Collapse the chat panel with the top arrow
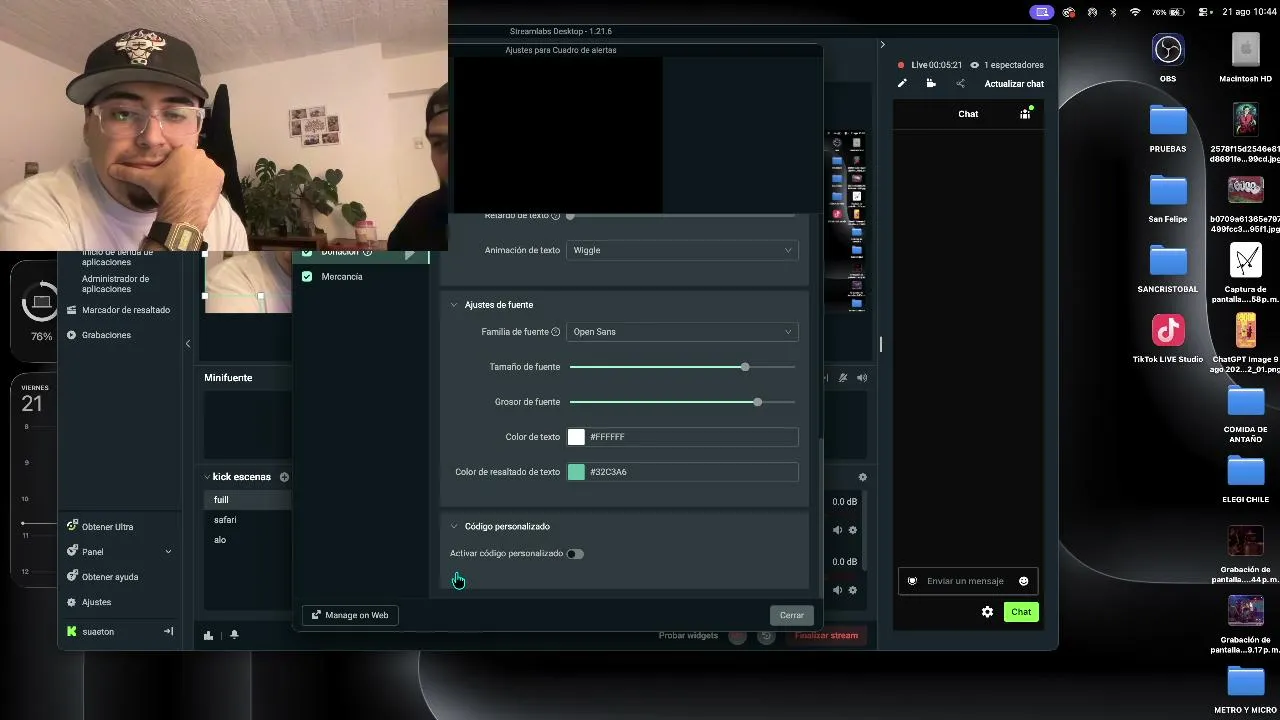The height and width of the screenshot is (720, 1280). (882, 45)
